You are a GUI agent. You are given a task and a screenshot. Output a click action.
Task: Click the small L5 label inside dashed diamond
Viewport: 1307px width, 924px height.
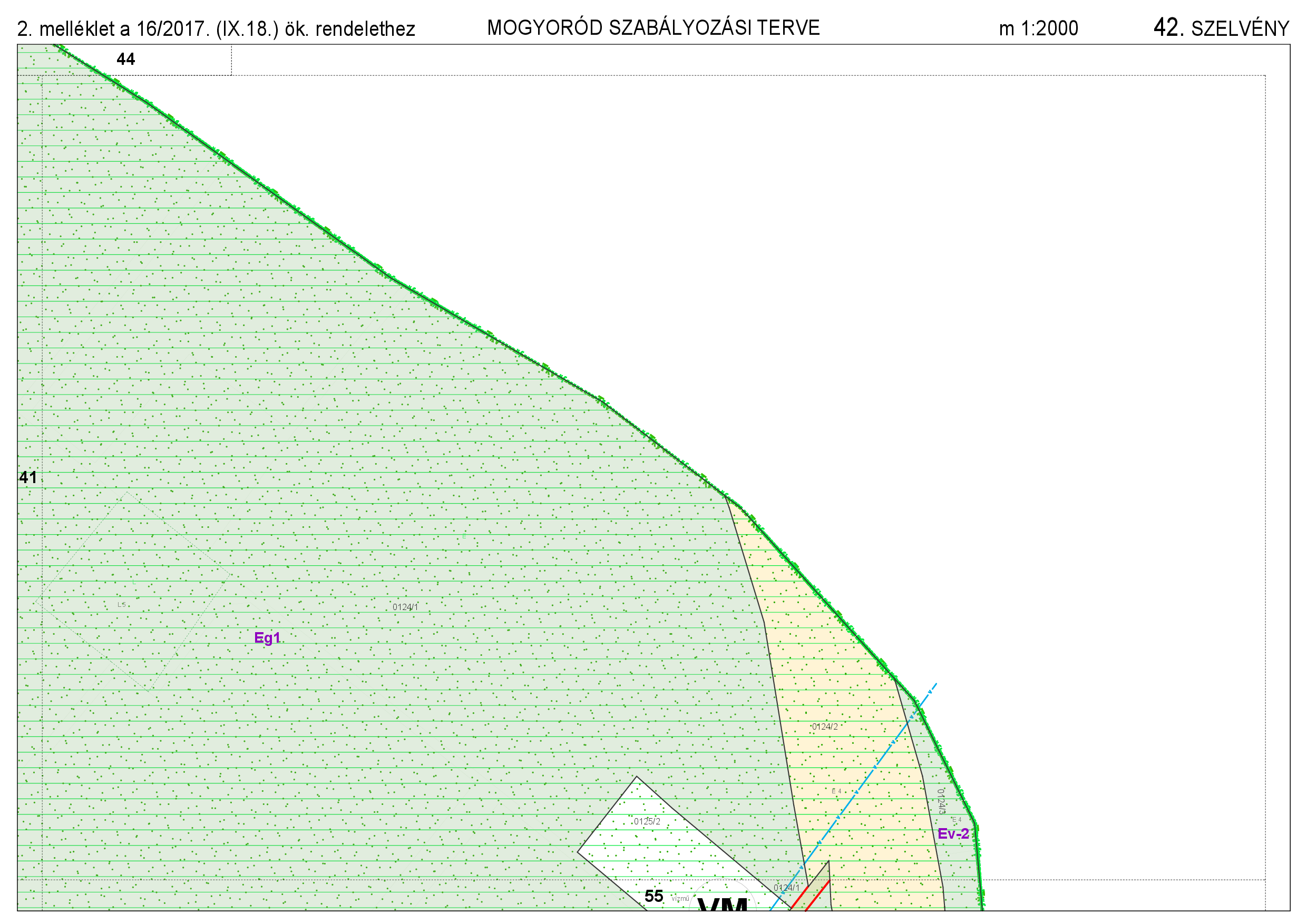click(121, 604)
